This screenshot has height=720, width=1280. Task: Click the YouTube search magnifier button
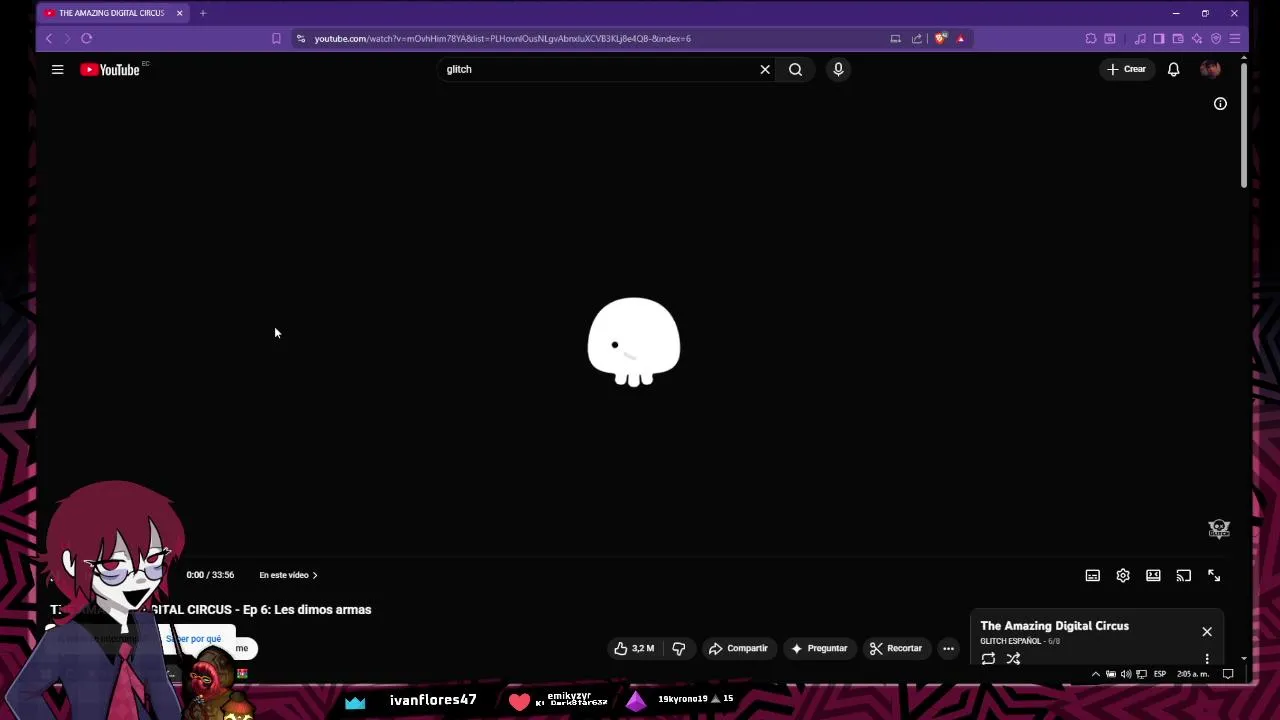(x=795, y=69)
